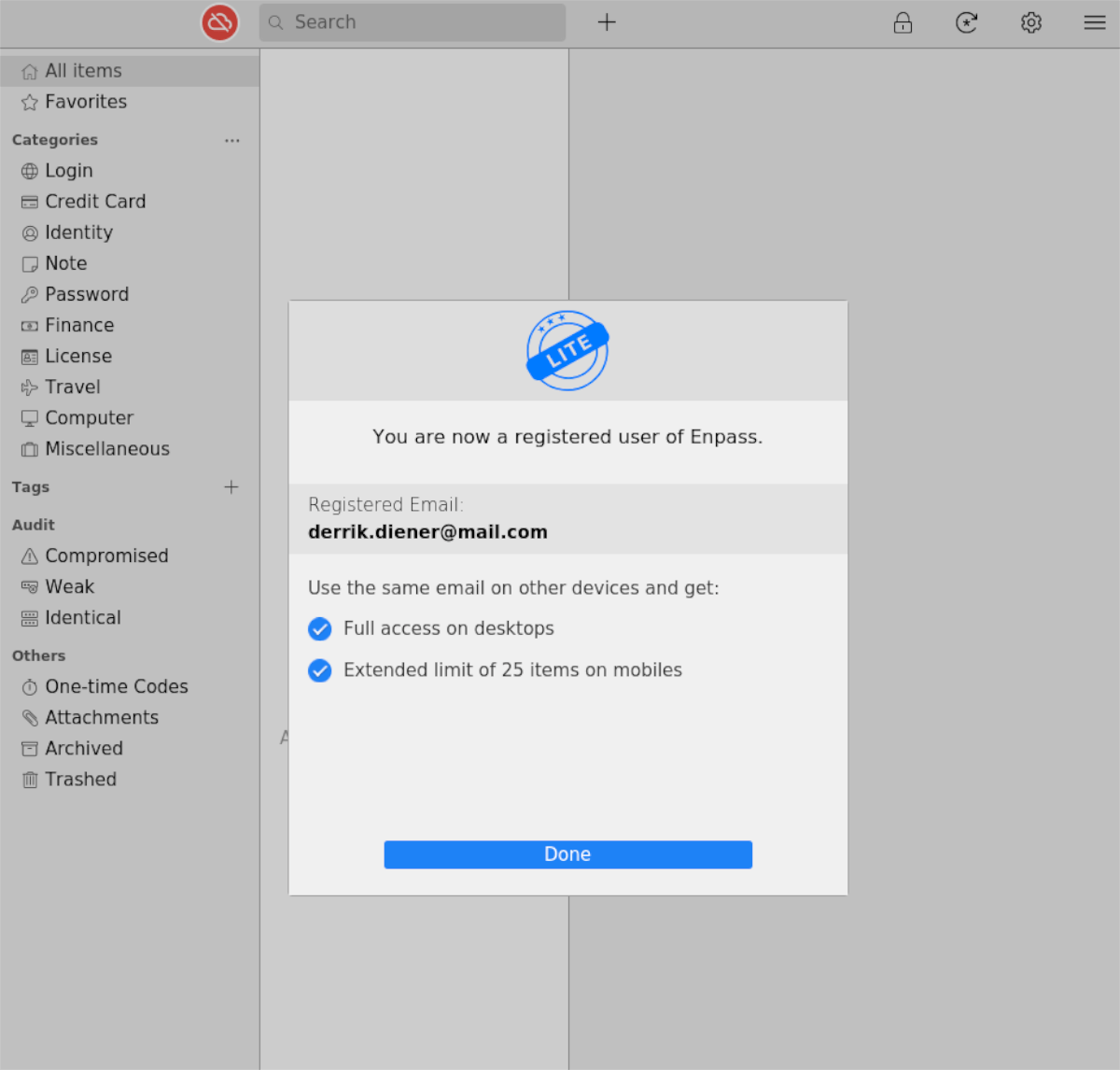
Task: Switch to All items view
Action: (x=82, y=69)
